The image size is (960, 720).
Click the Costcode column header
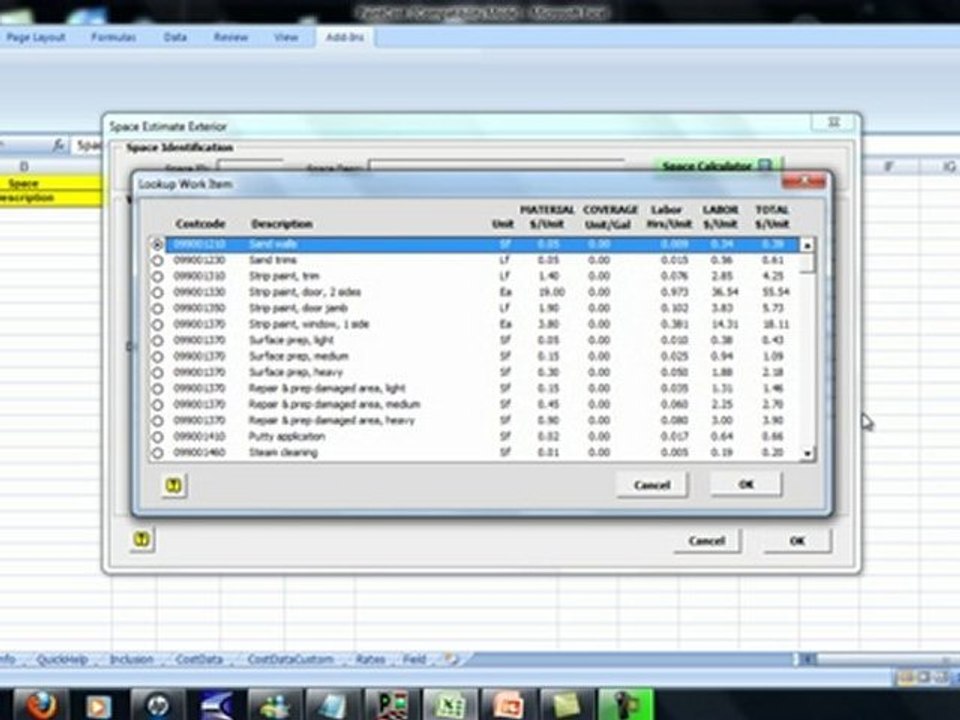200,224
